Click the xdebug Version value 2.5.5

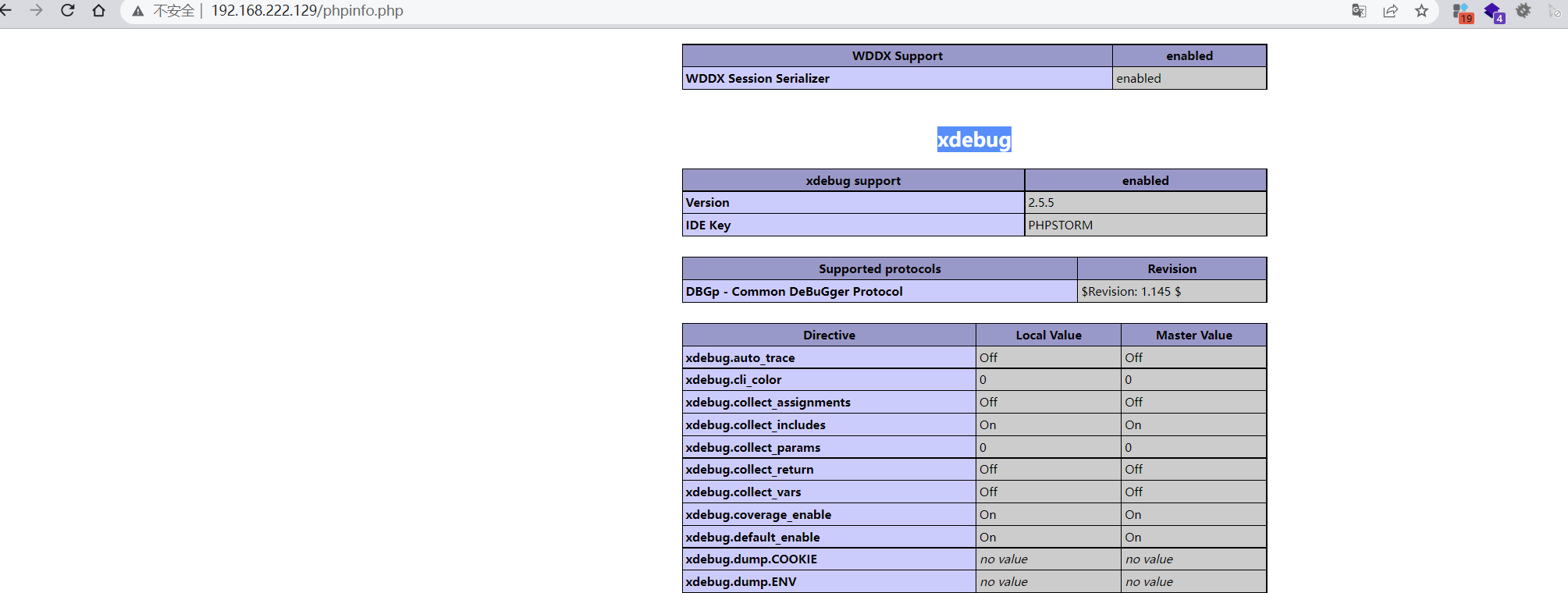[1041, 202]
